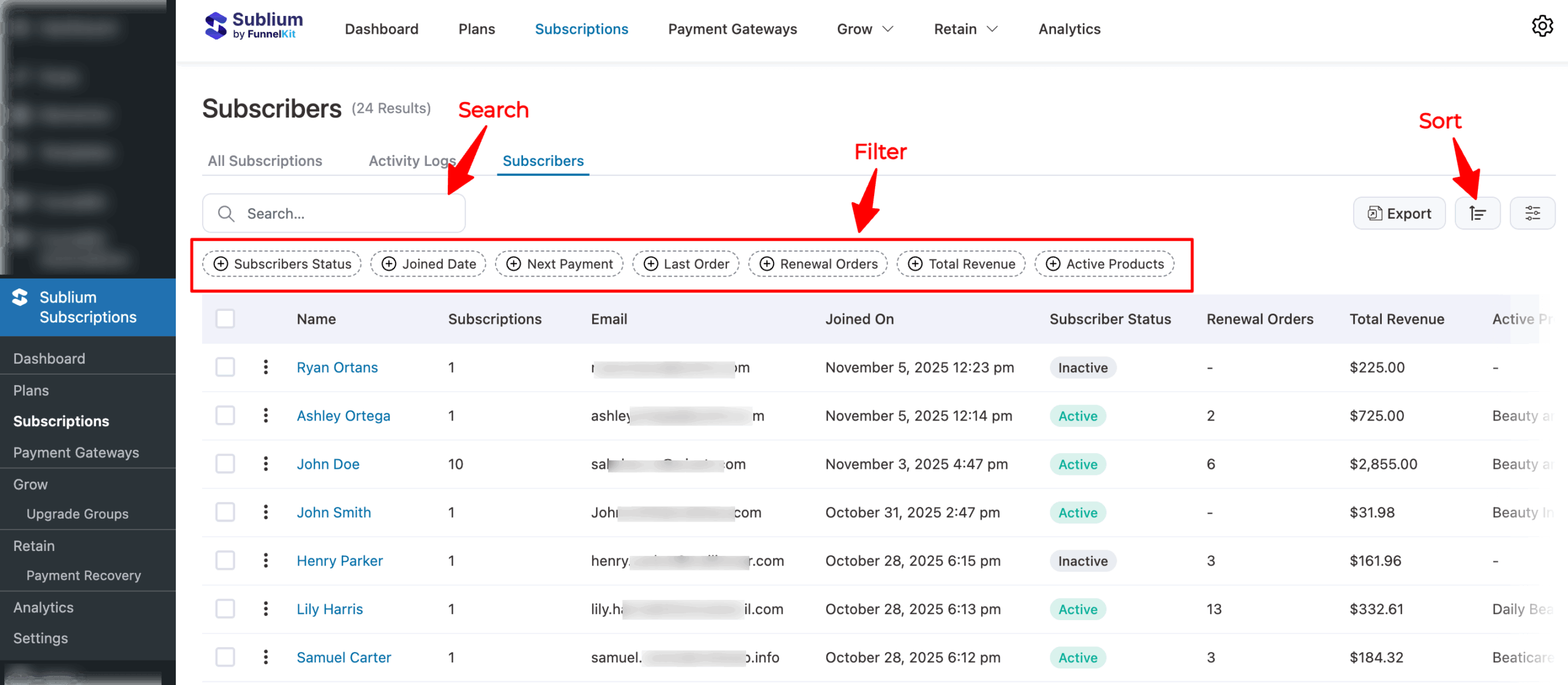This screenshot has width=1568, height=685.
Task: Expand the Retain dropdown in top navigation
Action: [965, 28]
